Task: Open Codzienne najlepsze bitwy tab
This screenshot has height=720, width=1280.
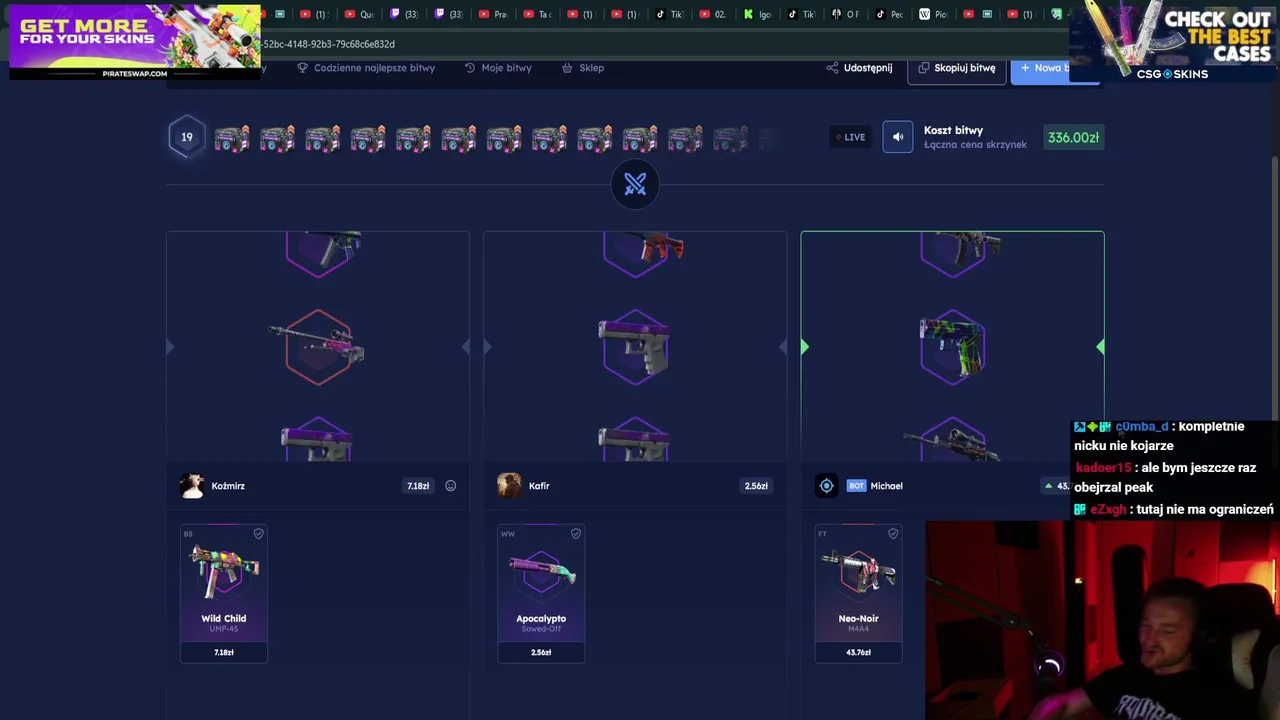Action: click(366, 68)
